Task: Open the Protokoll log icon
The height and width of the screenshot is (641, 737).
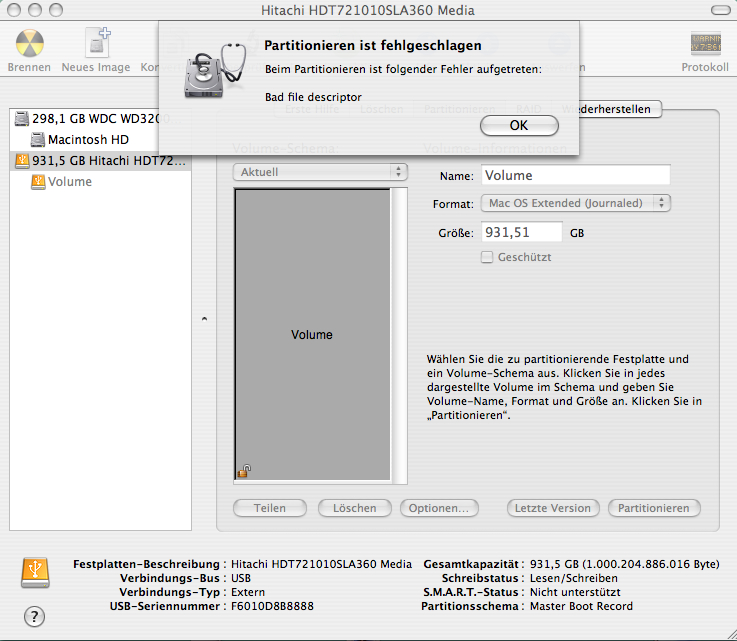Action: [x=705, y=43]
